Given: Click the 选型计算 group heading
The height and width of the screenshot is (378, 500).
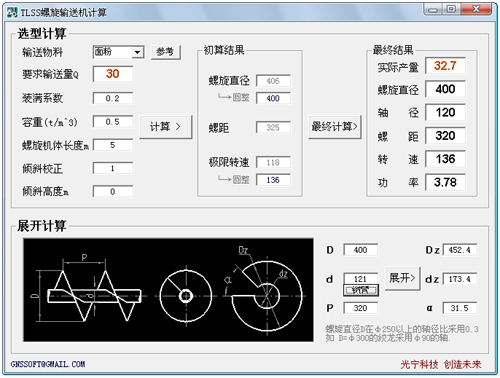Looking at the screenshot, I should [42, 33].
